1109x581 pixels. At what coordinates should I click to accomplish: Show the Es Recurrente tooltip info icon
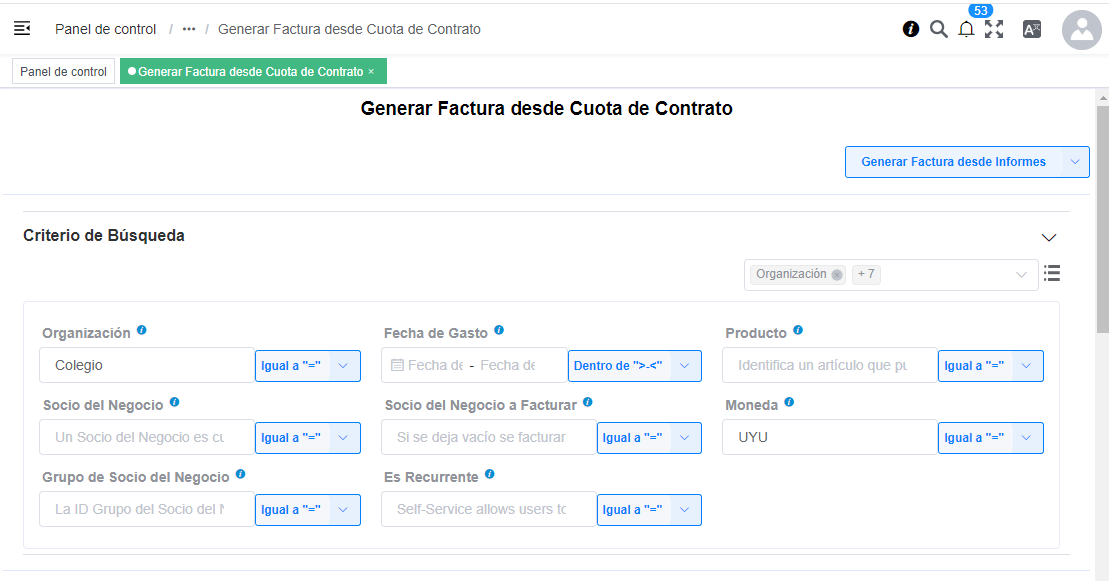click(489, 473)
